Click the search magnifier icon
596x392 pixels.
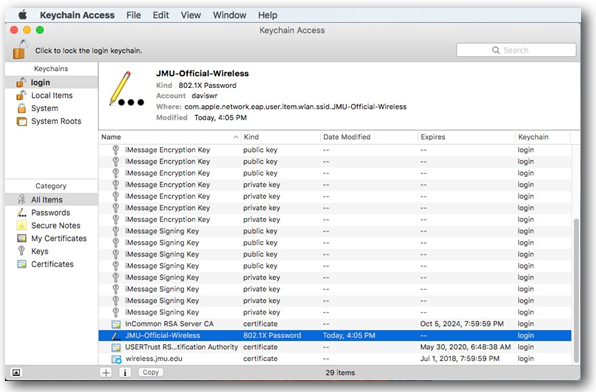[x=496, y=50]
